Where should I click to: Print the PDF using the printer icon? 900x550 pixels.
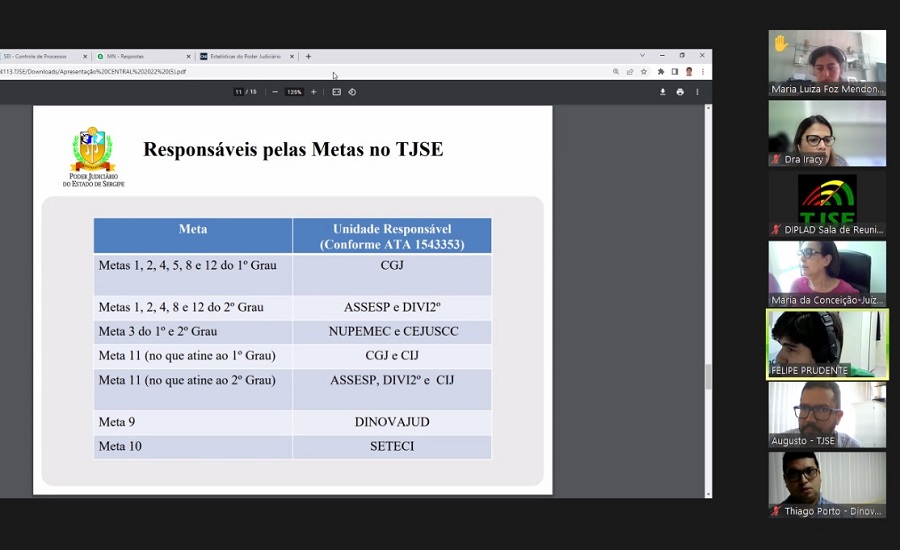pyautogui.click(x=680, y=92)
